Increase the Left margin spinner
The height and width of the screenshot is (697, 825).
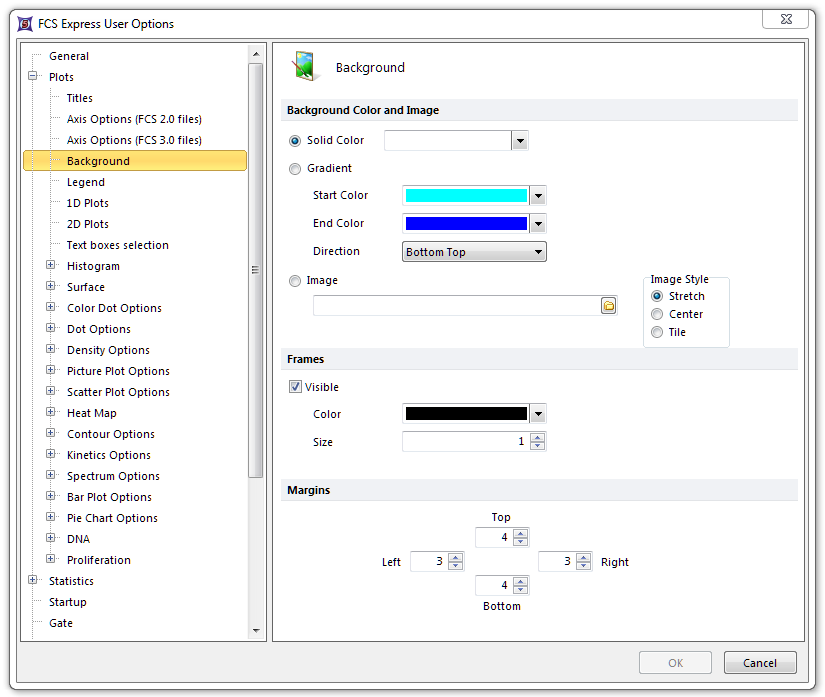[x=455, y=558]
